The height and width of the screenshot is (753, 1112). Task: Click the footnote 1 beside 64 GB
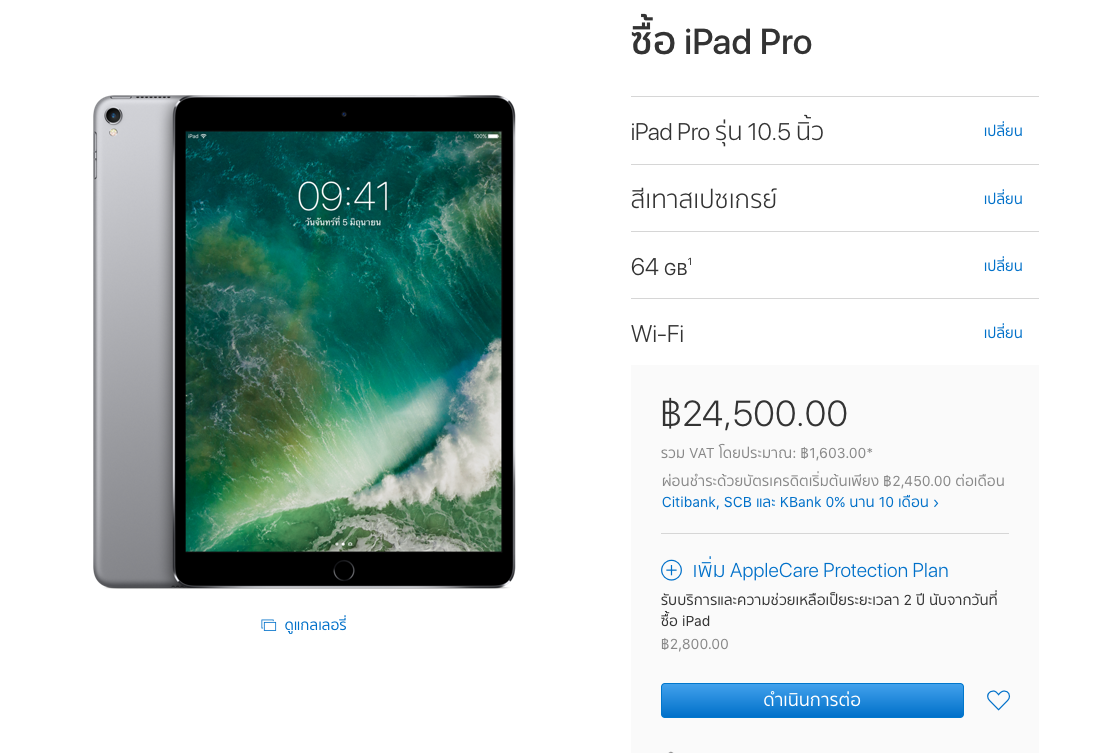(x=690, y=261)
